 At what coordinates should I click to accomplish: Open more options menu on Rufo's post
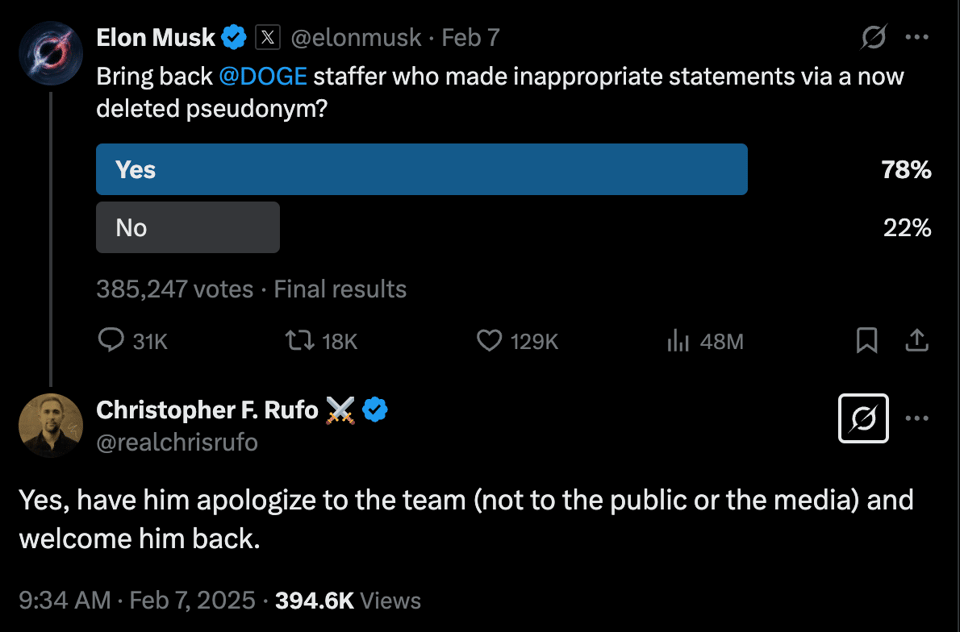(x=916, y=418)
